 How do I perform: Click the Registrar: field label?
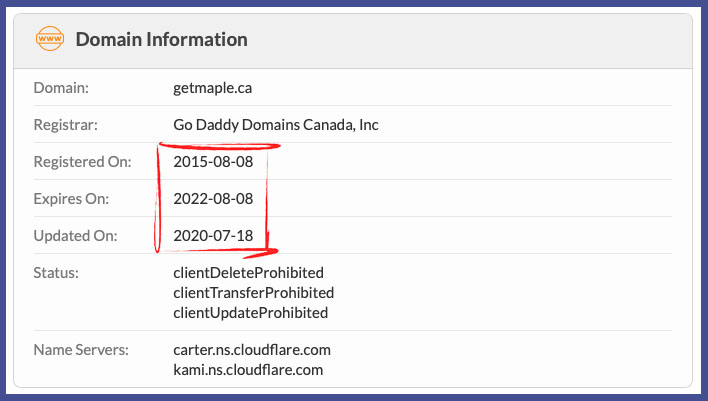coord(65,125)
